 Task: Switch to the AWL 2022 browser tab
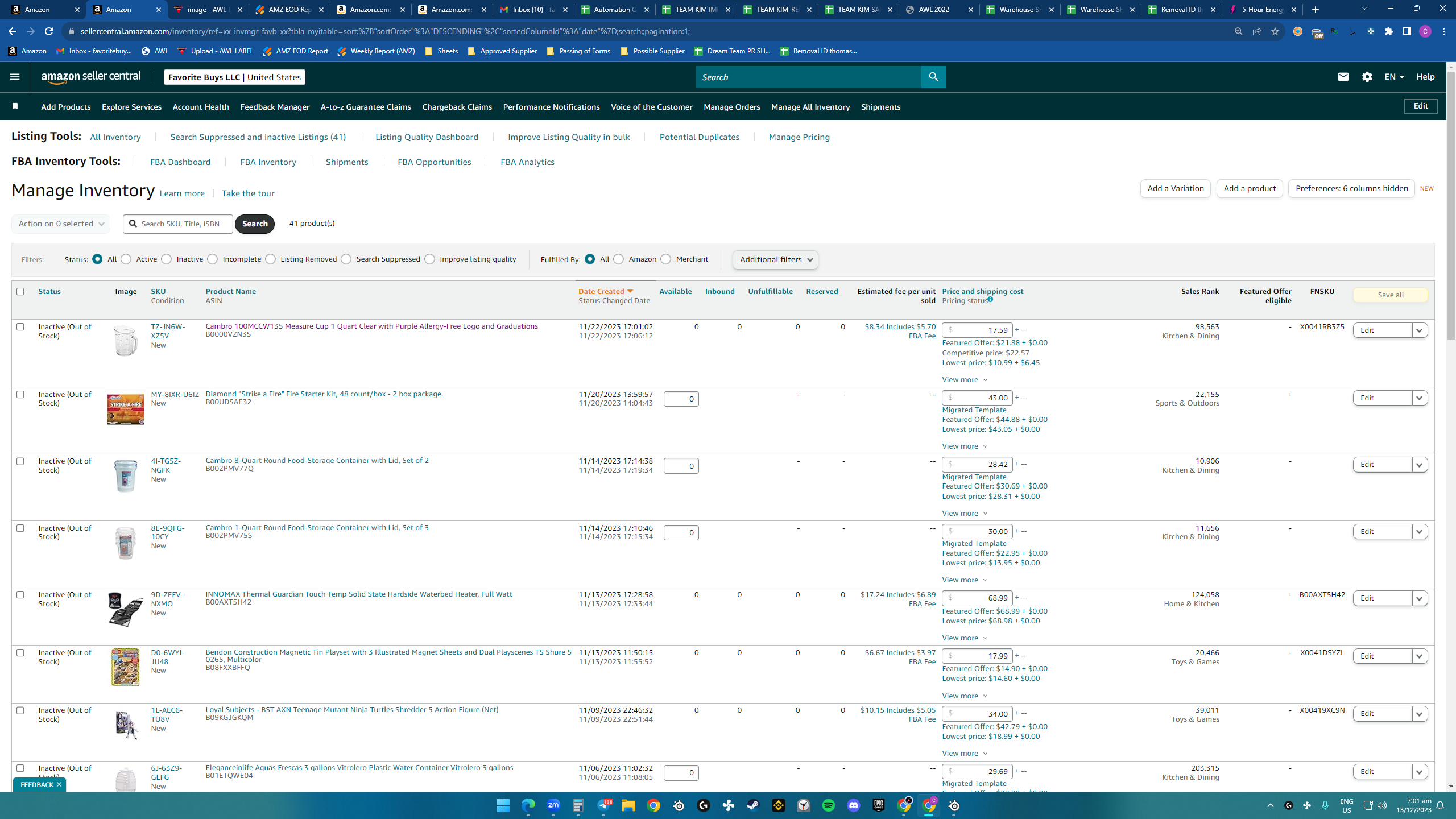click(x=940, y=10)
